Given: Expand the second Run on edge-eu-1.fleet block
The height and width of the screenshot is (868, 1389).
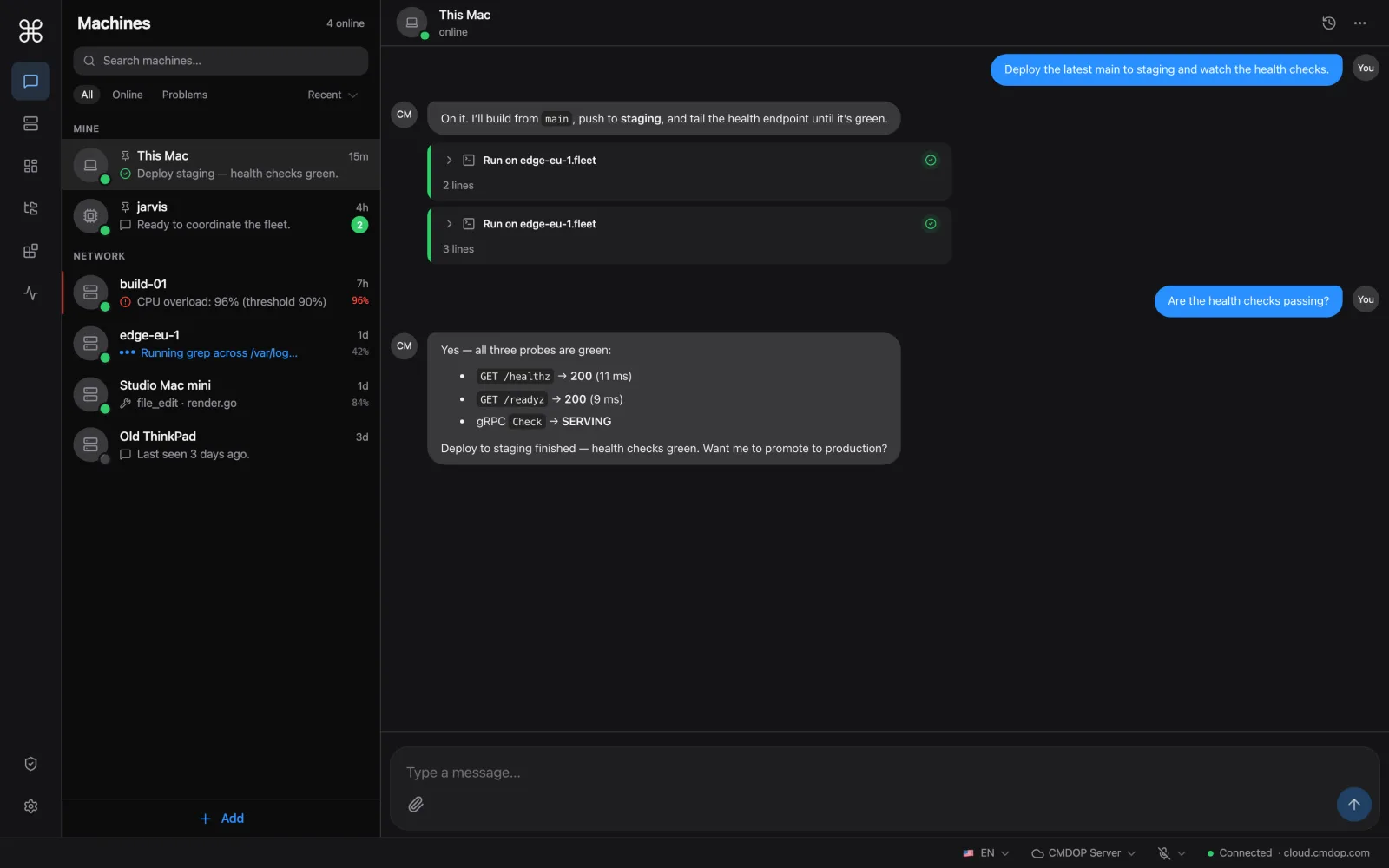Looking at the screenshot, I should click(x=449, y=224).
